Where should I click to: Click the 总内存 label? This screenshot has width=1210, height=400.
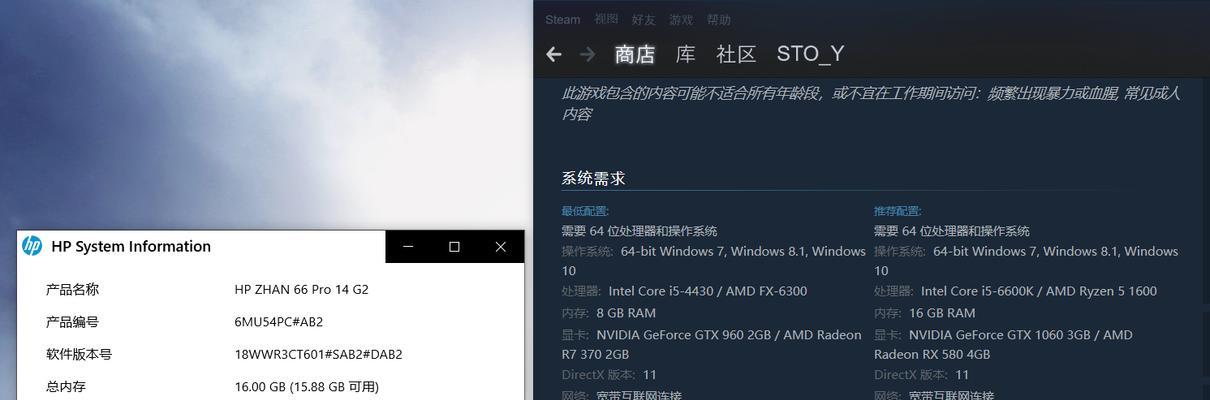(x=66, y=386)
